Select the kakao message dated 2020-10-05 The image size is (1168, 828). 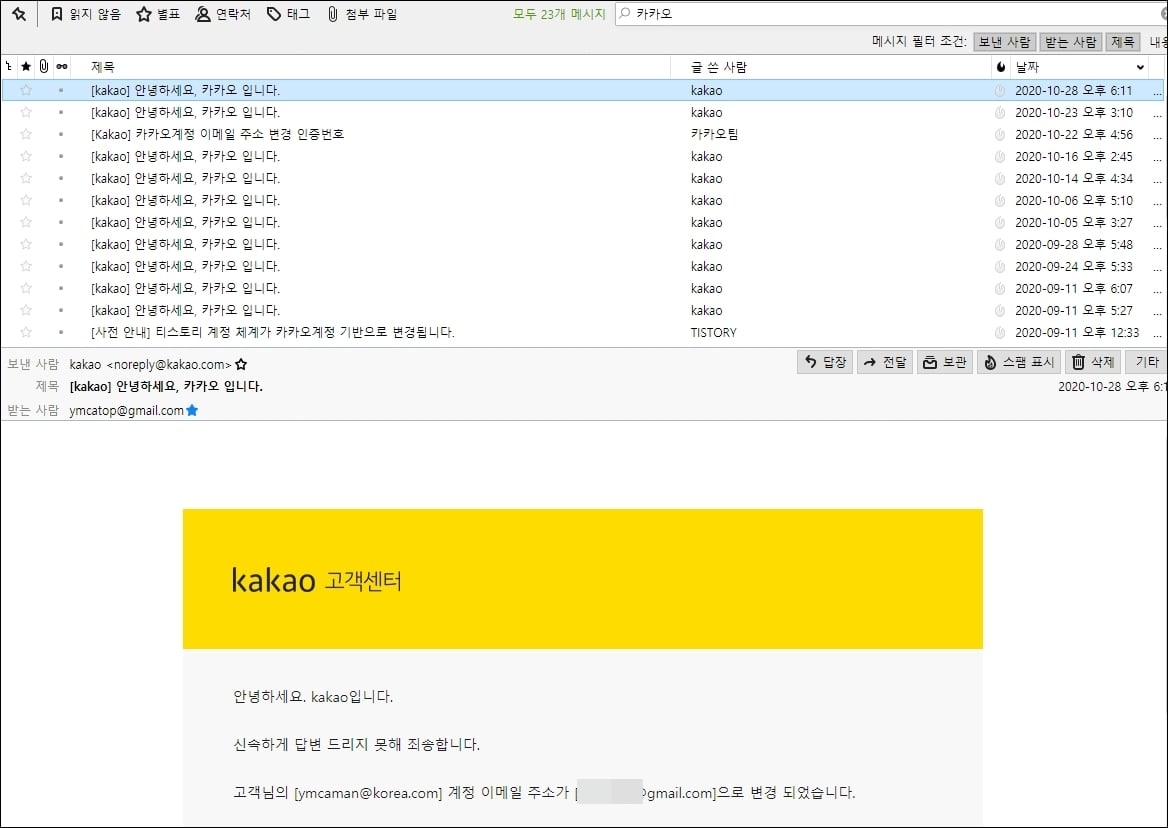(x=583, y=222)
